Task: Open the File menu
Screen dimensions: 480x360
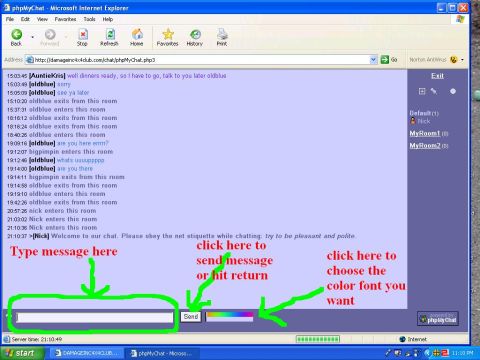Action: click(10, 19)
